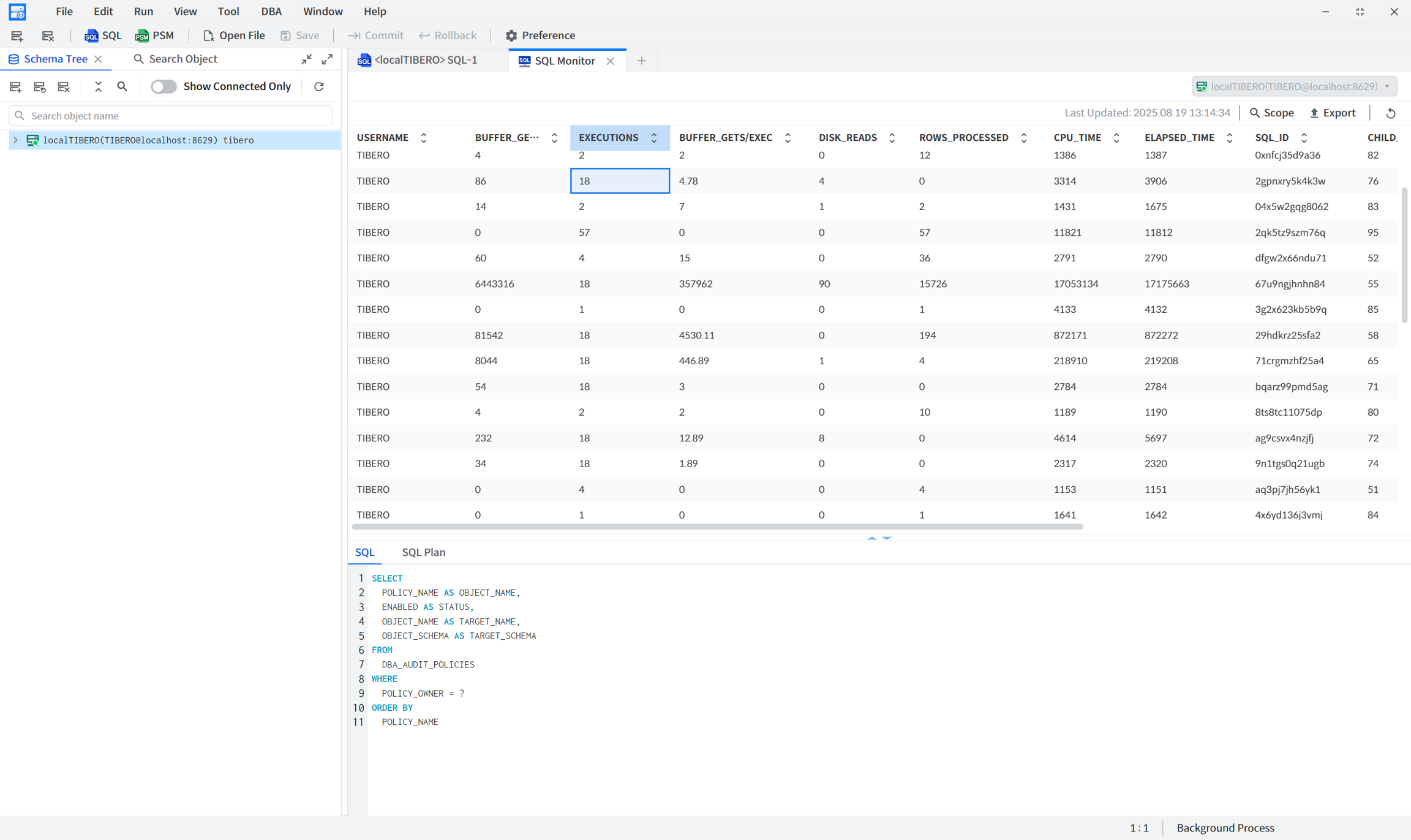The height and width of the screenshot is (840, 1411).
Task: Open the Help menu
Action: coord(375,11)
